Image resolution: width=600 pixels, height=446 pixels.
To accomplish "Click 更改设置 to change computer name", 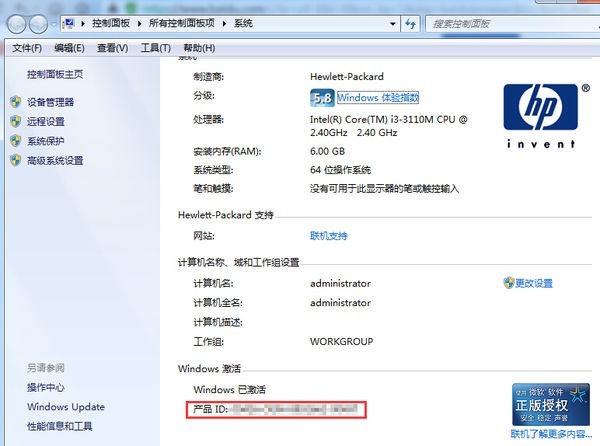I will [534, 284].
